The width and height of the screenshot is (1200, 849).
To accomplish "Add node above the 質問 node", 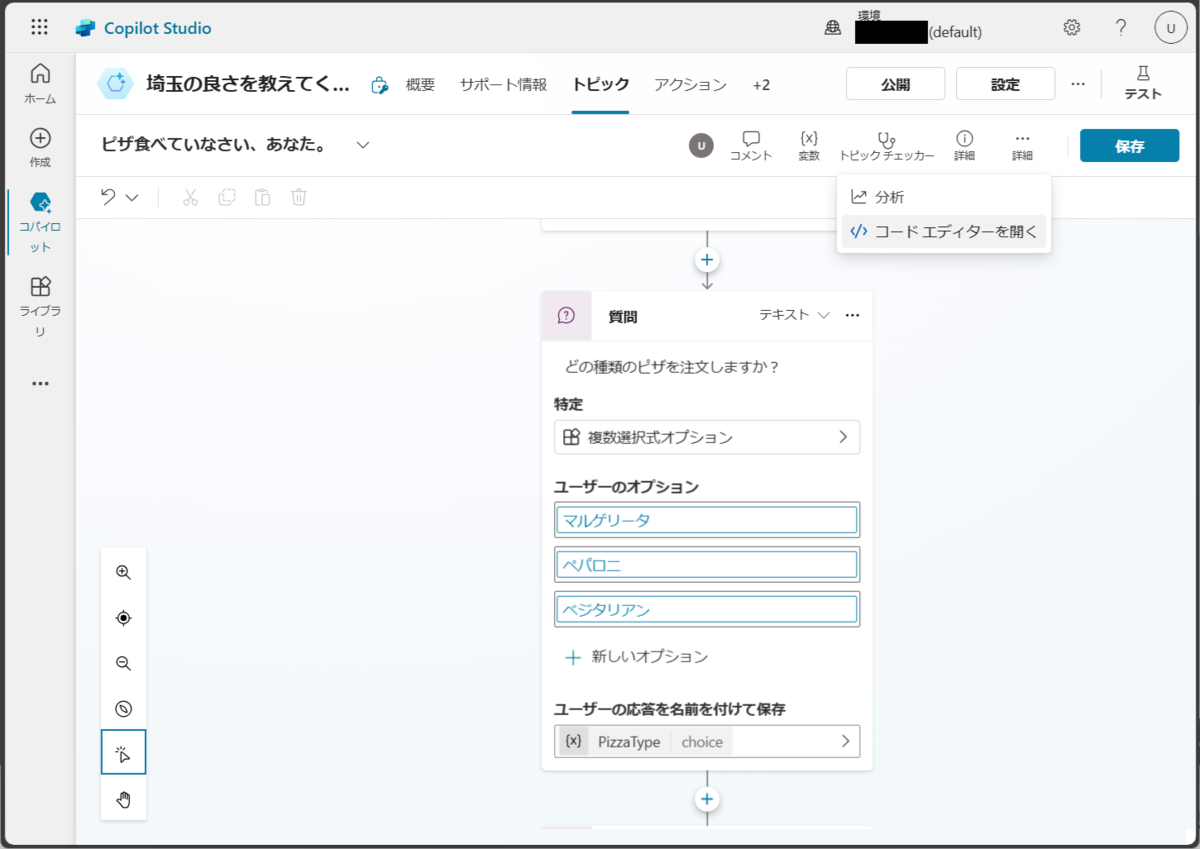I will tap(707, 260).
